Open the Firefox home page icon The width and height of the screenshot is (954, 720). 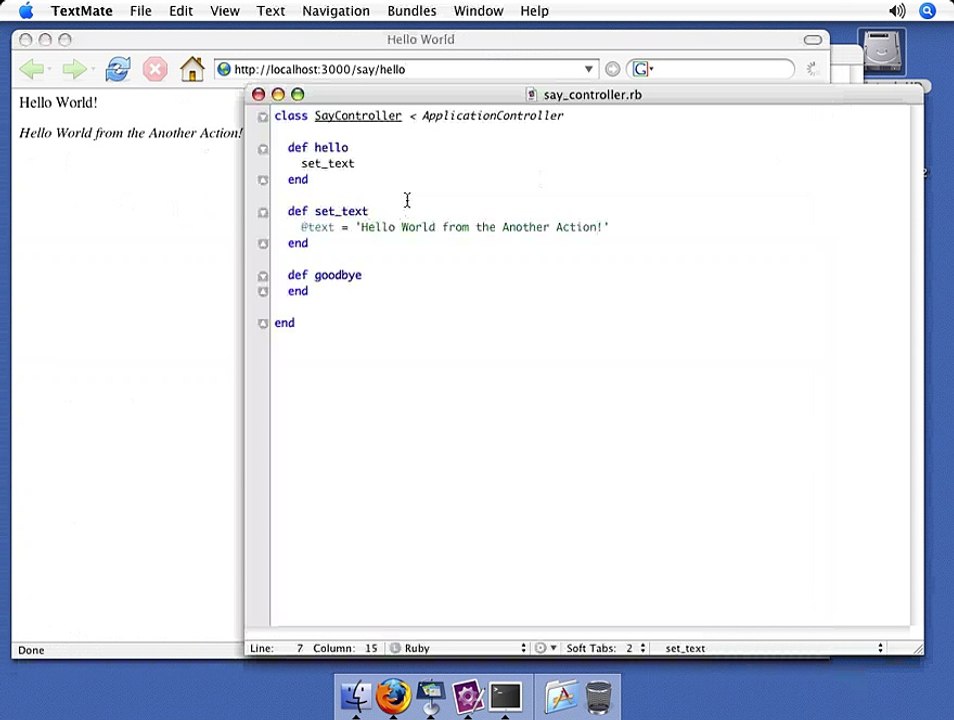pos(192,69)
